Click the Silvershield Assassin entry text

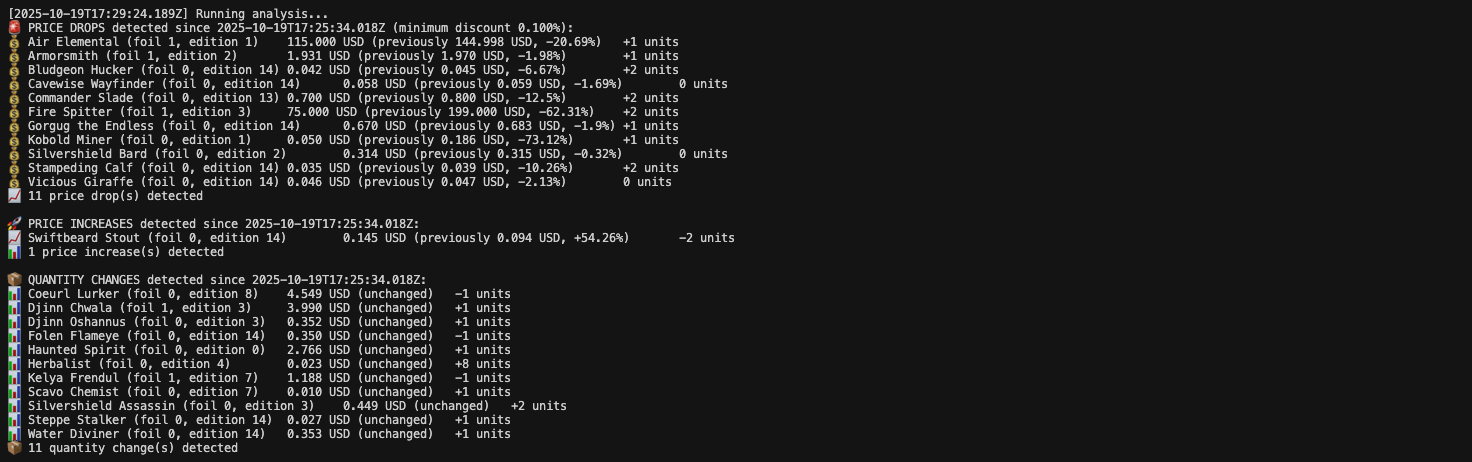pos(101,406)
